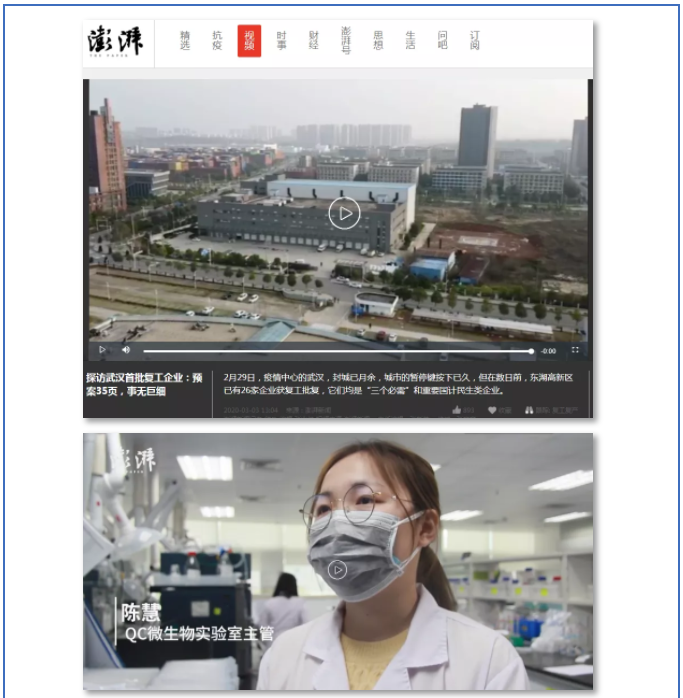Viewport: 683px width, 698px height.
Task: Enter fullscreen using the video's fullscreen icon
Action: 575,350
